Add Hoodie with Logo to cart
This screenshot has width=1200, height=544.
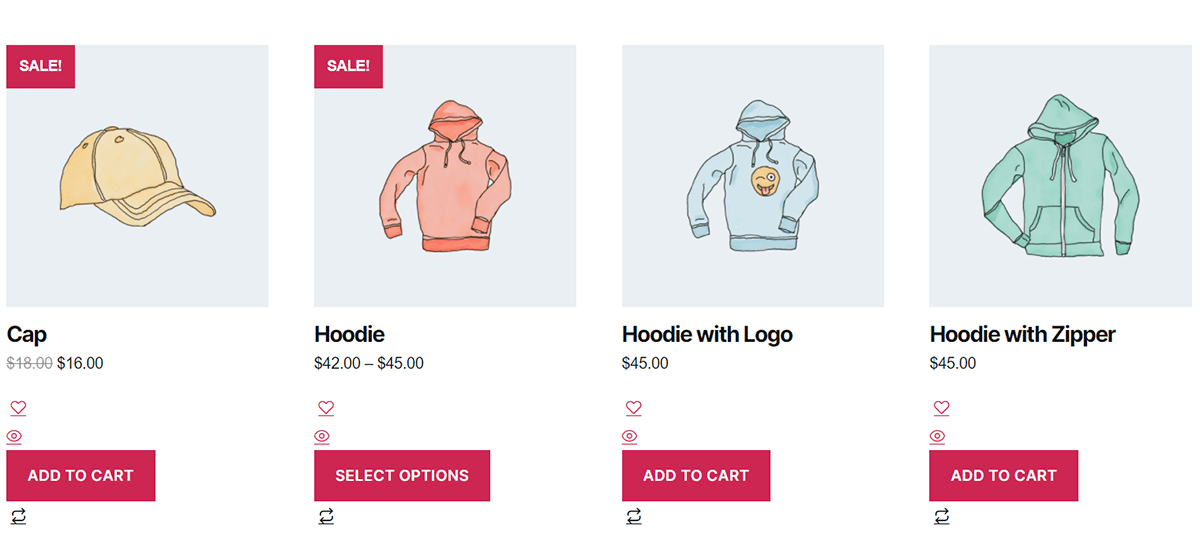[696, 476]
